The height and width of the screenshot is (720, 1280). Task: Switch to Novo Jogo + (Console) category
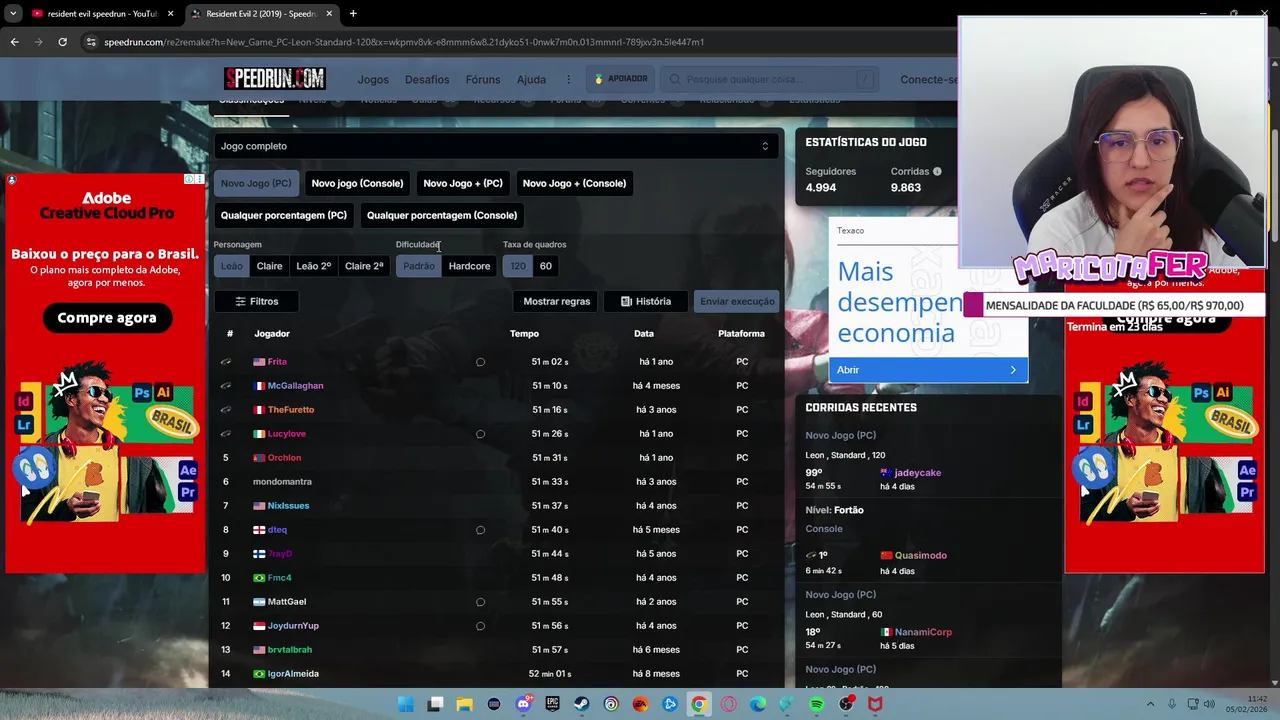574,183
